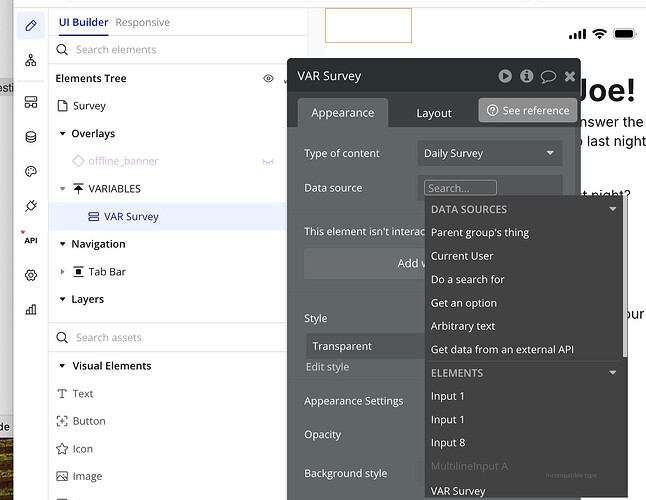Viewport: 646px width, 500px height.
Task: Click the Add workflow button
Action: point(365,263)
